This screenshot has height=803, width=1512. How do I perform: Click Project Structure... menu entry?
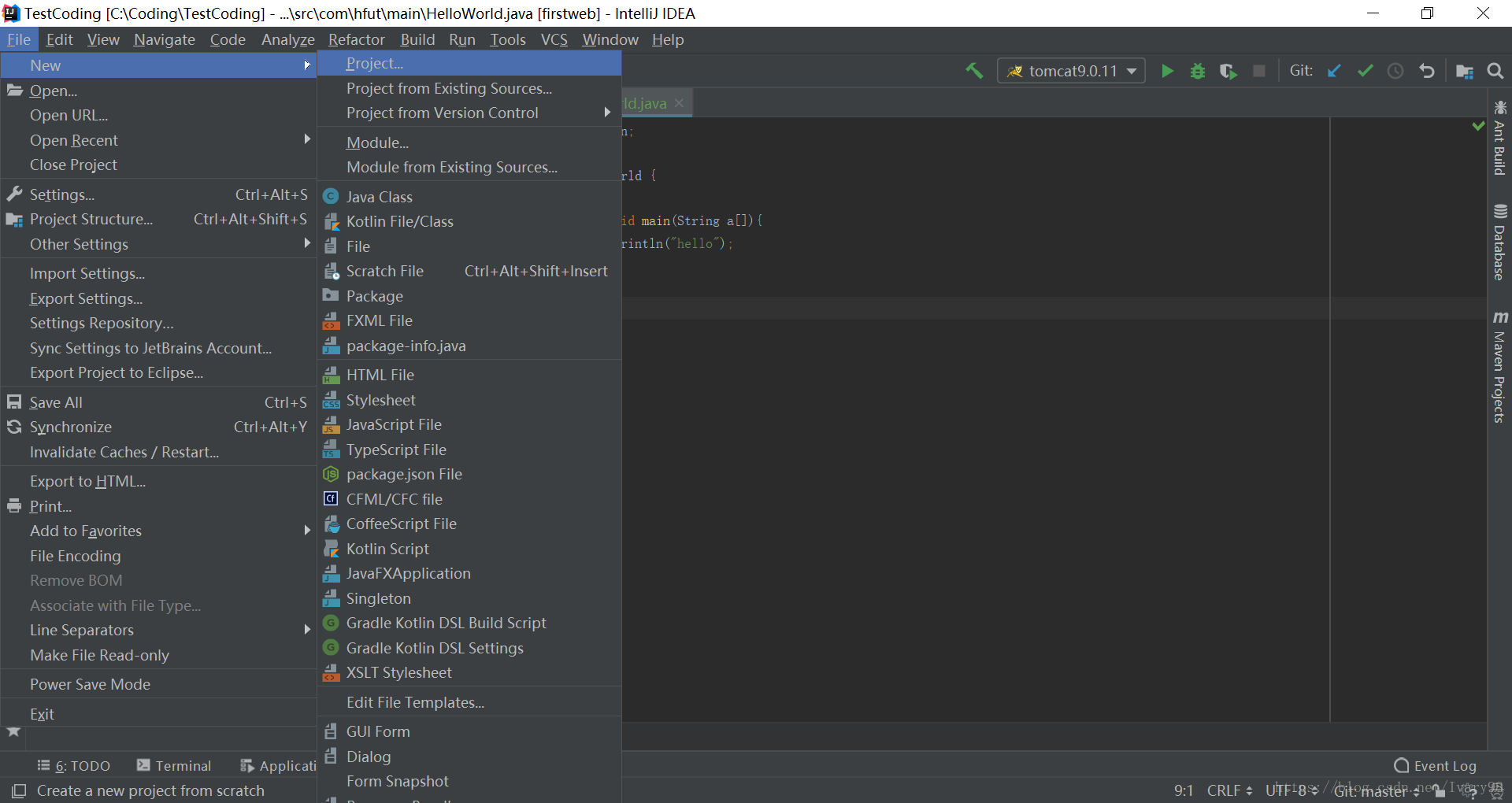tap(159, 219)
